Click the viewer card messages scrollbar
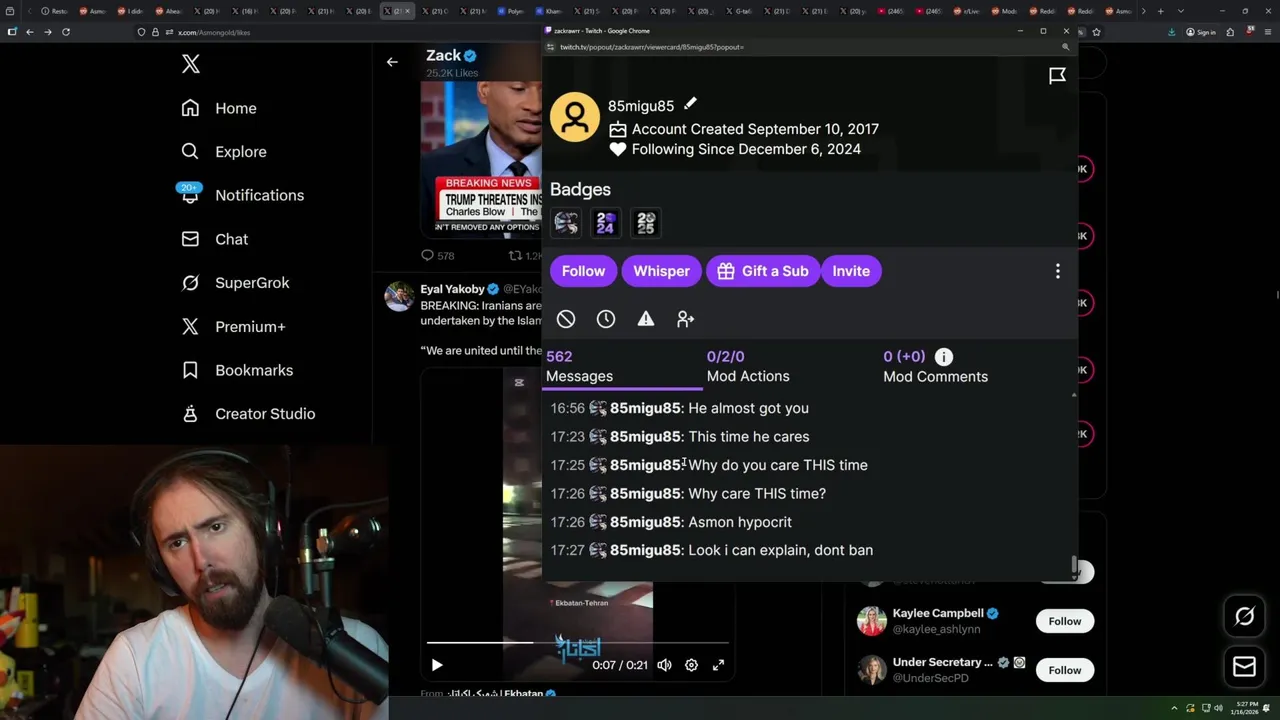 (x=1074, y=567)
